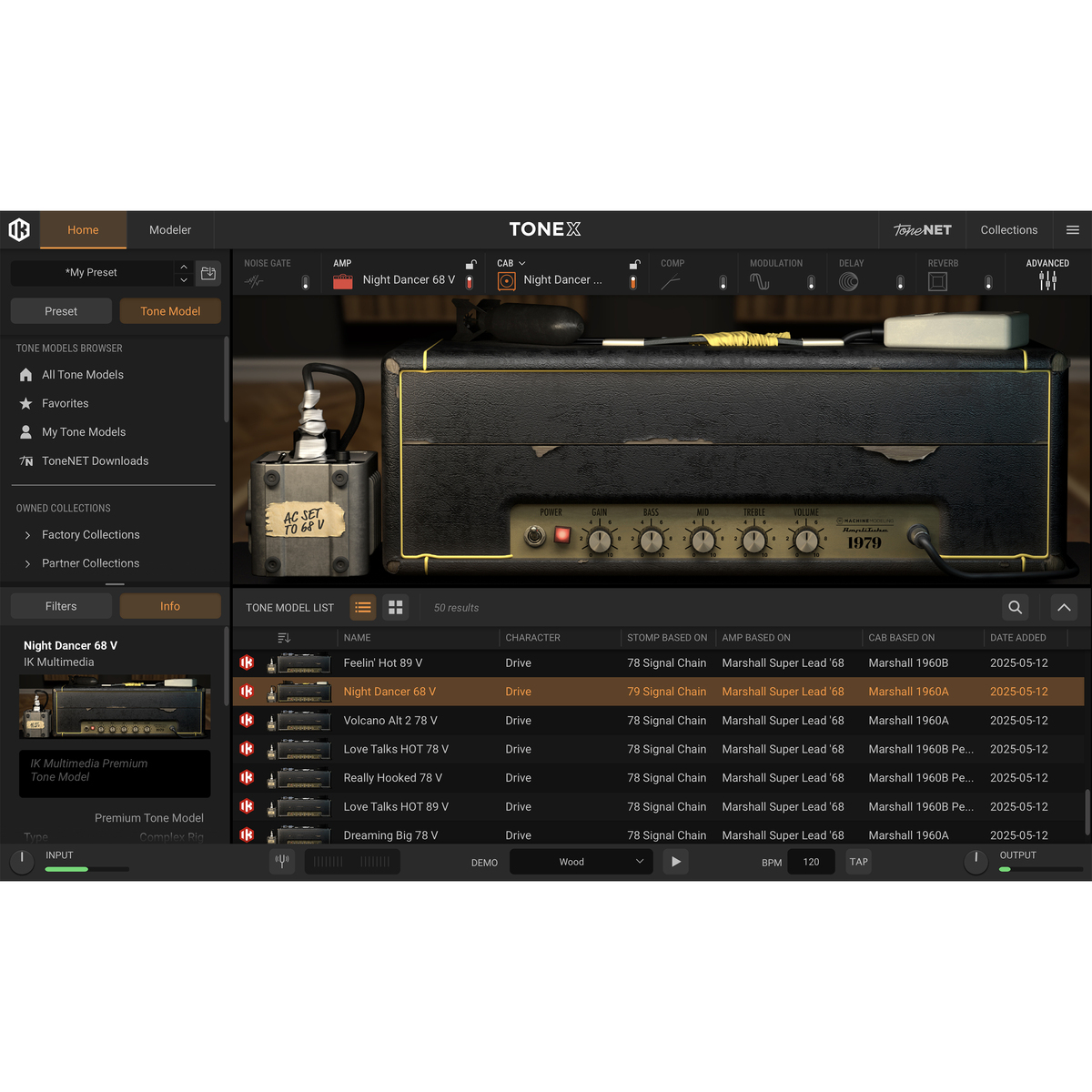Image resolution: width=1092 pixels, height=1092 pixels.
Task: Click IK badge on Feelin' Hot 89 V row
Action: (x=247, y=662)
